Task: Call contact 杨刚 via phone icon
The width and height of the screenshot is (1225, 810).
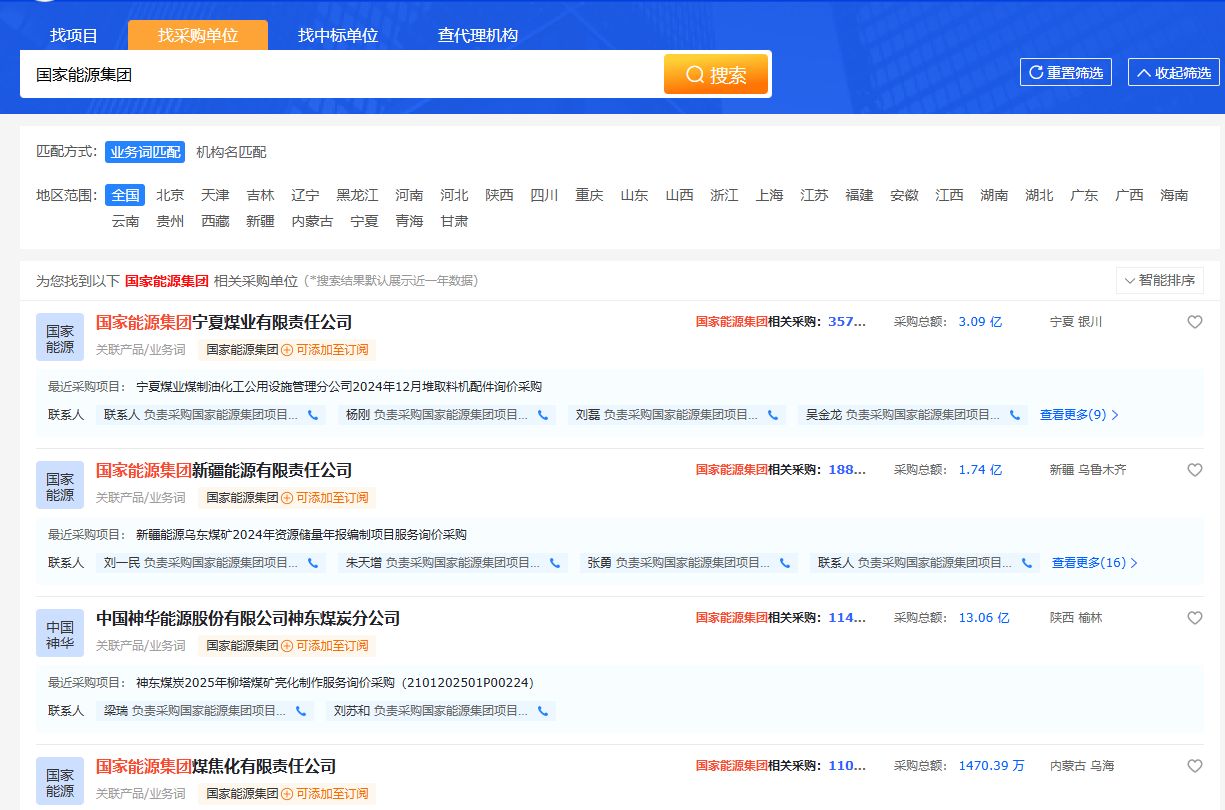Action: click(543, 415)
